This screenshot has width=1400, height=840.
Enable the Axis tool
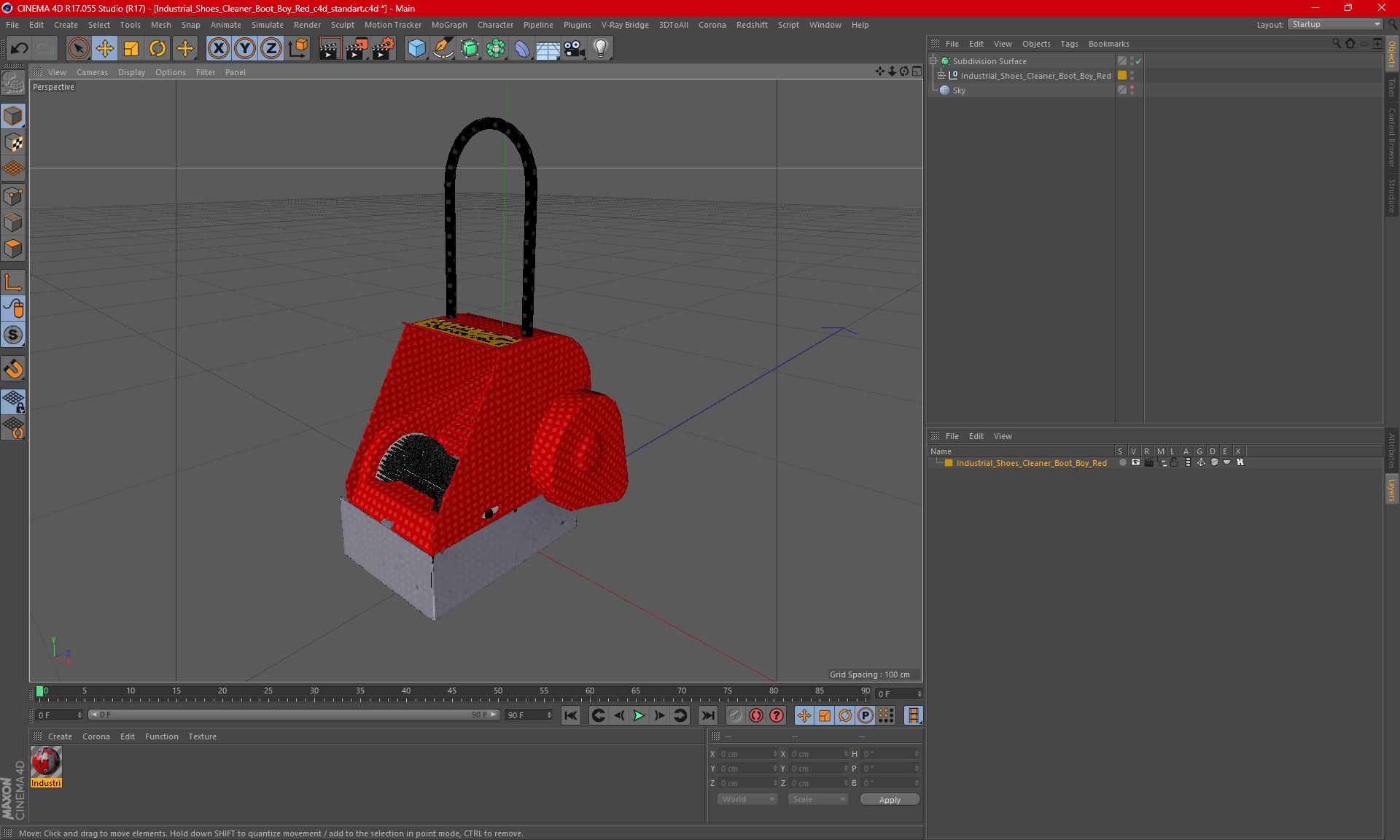13,282
